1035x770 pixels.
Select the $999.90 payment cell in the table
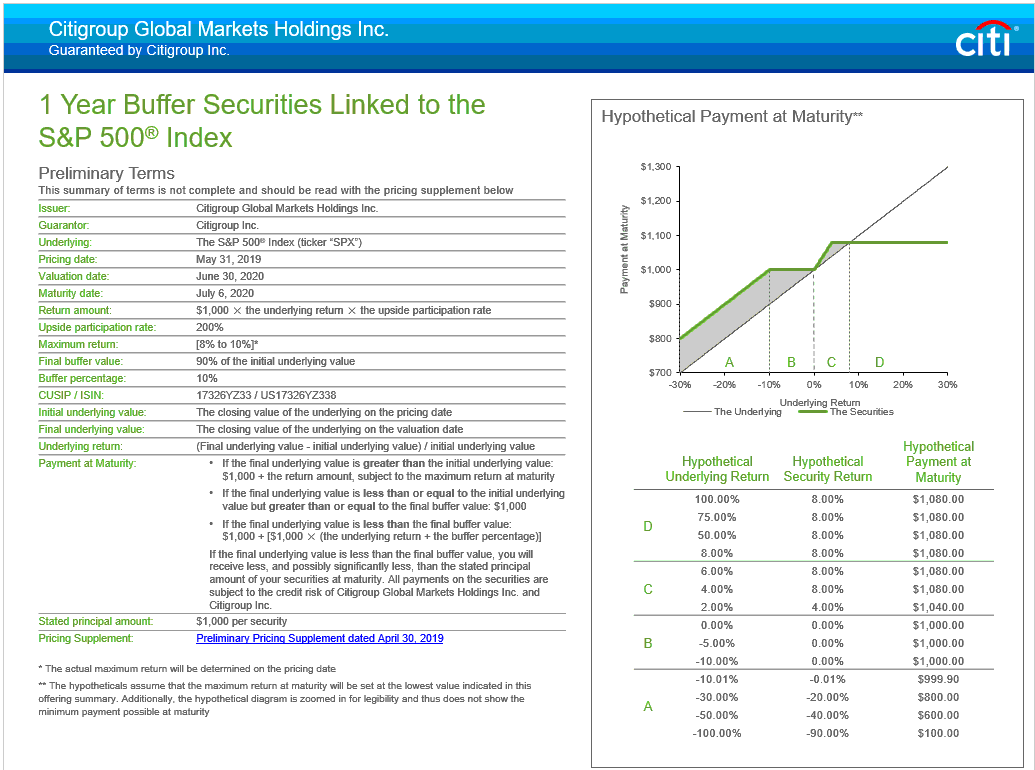point(937,679)
